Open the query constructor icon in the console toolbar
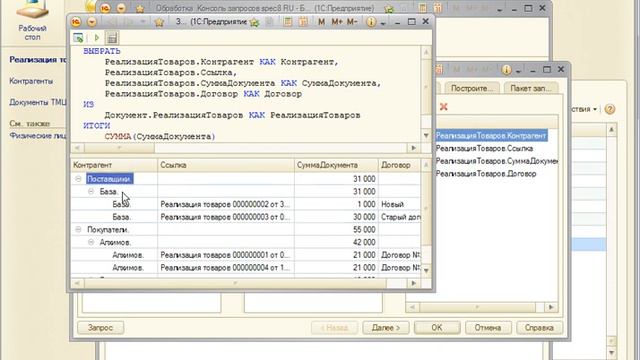The image size is (640, 360). coord(78,38)
